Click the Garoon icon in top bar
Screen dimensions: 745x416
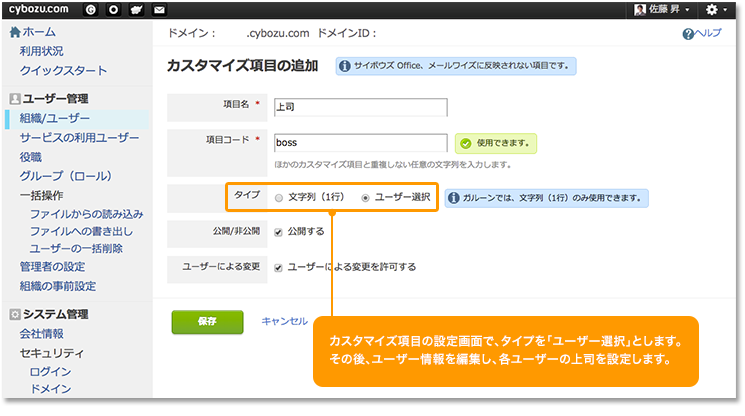coord(92,9)
